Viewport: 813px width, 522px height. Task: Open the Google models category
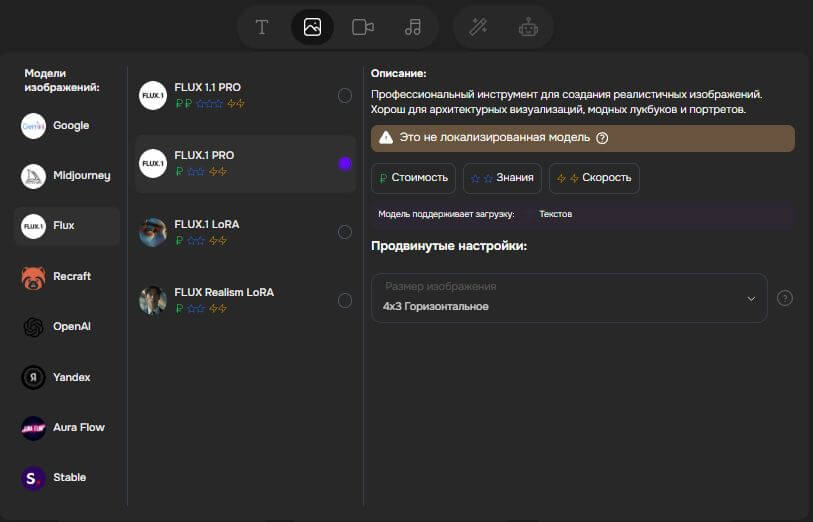point(66,126)
